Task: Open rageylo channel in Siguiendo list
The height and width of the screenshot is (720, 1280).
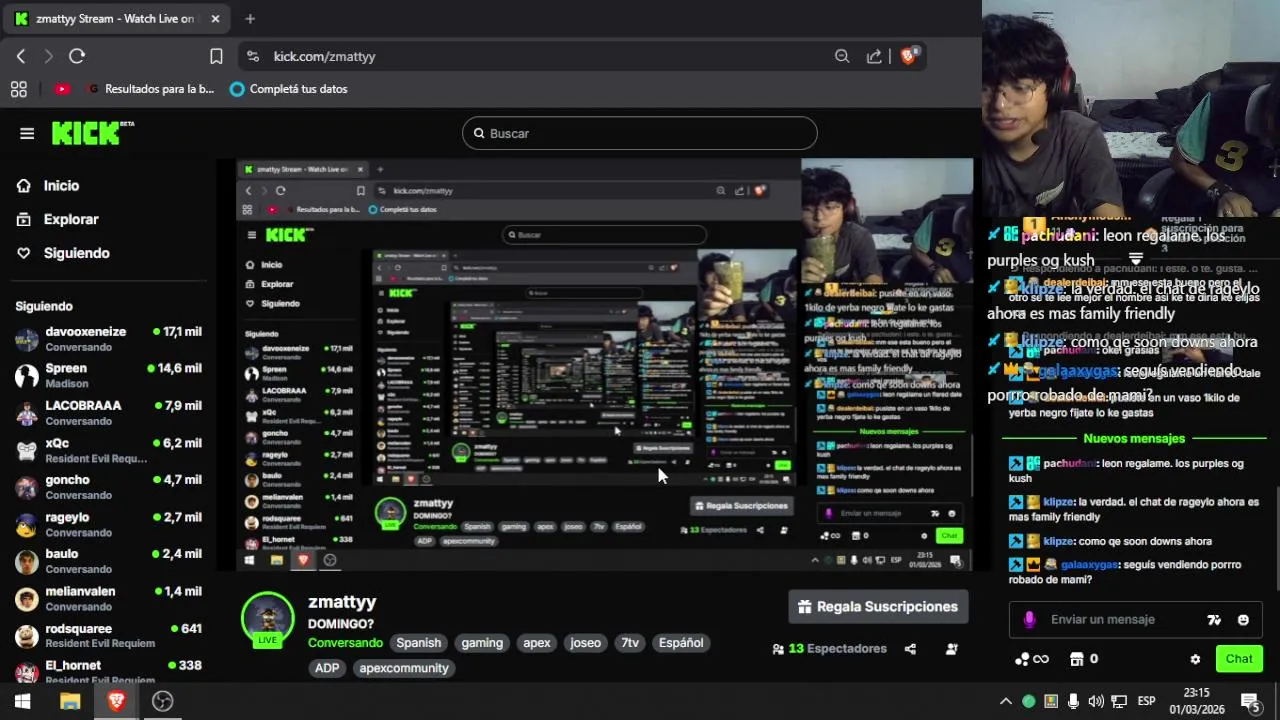Action: click(x=108, y=524)
